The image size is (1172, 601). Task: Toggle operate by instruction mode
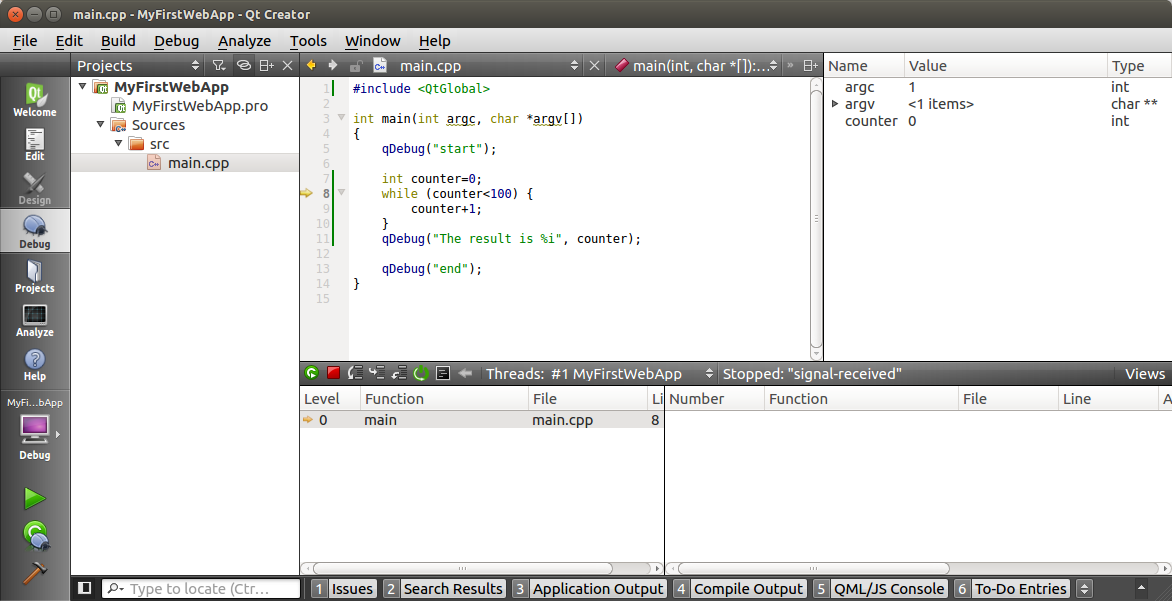(442, 372)
